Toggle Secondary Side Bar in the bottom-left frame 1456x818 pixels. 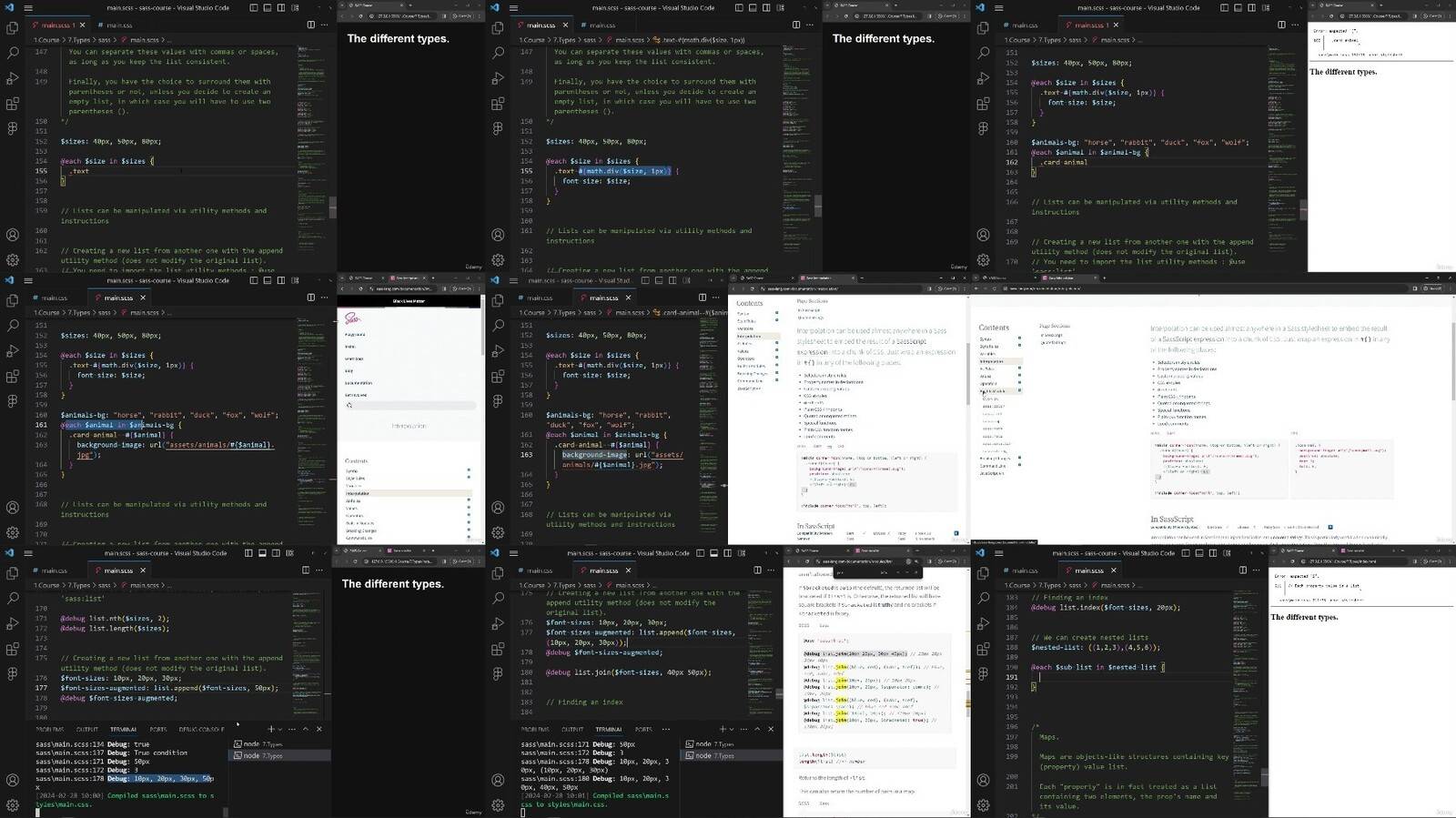coord(277,553)
